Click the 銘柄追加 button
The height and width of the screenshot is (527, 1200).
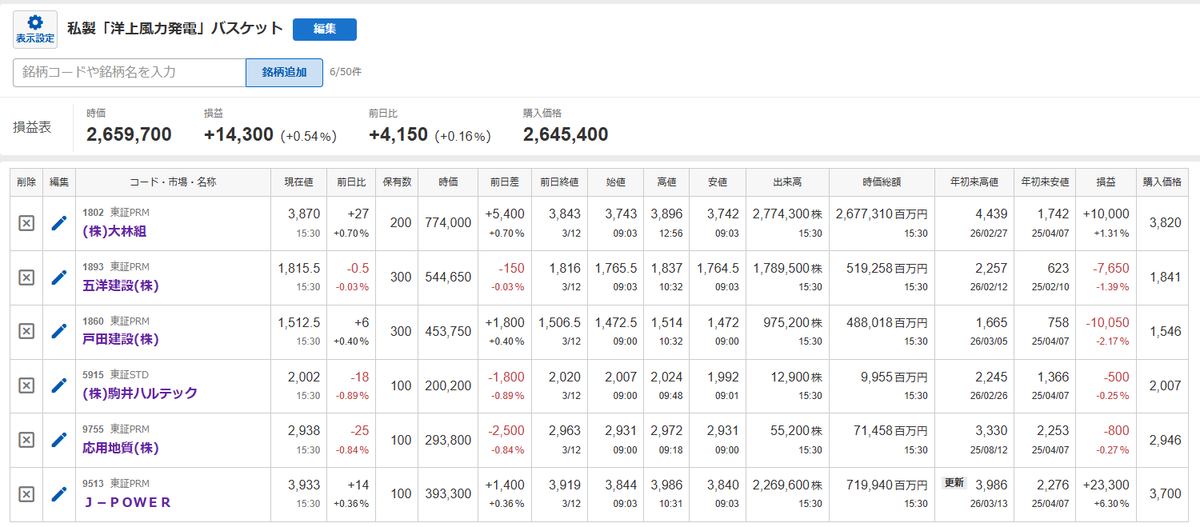[285, 72]
